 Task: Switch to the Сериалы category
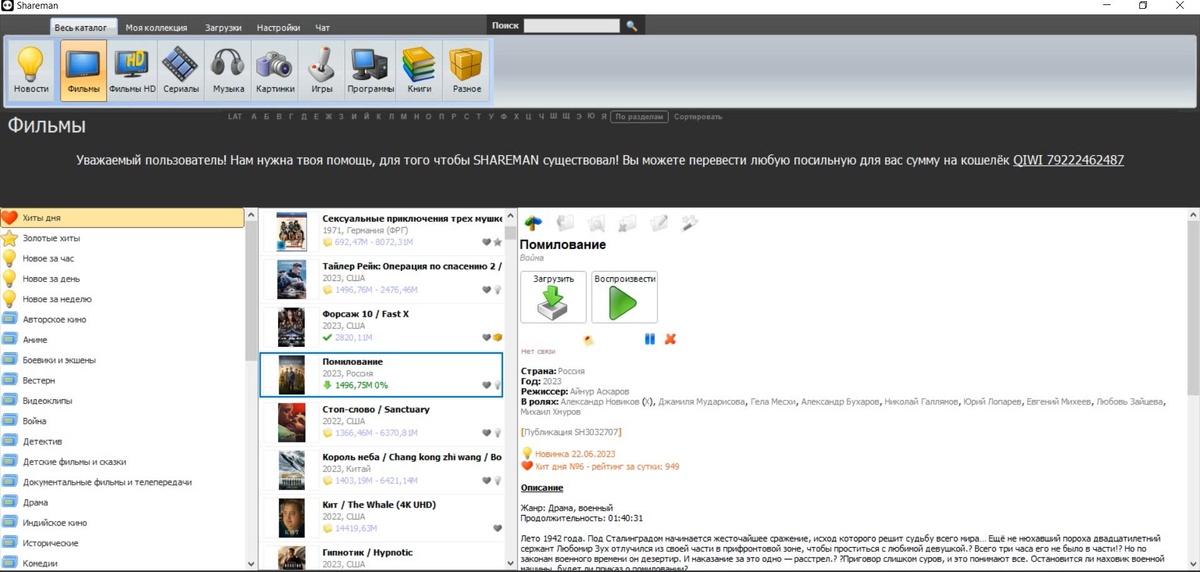tap(181, 70)
